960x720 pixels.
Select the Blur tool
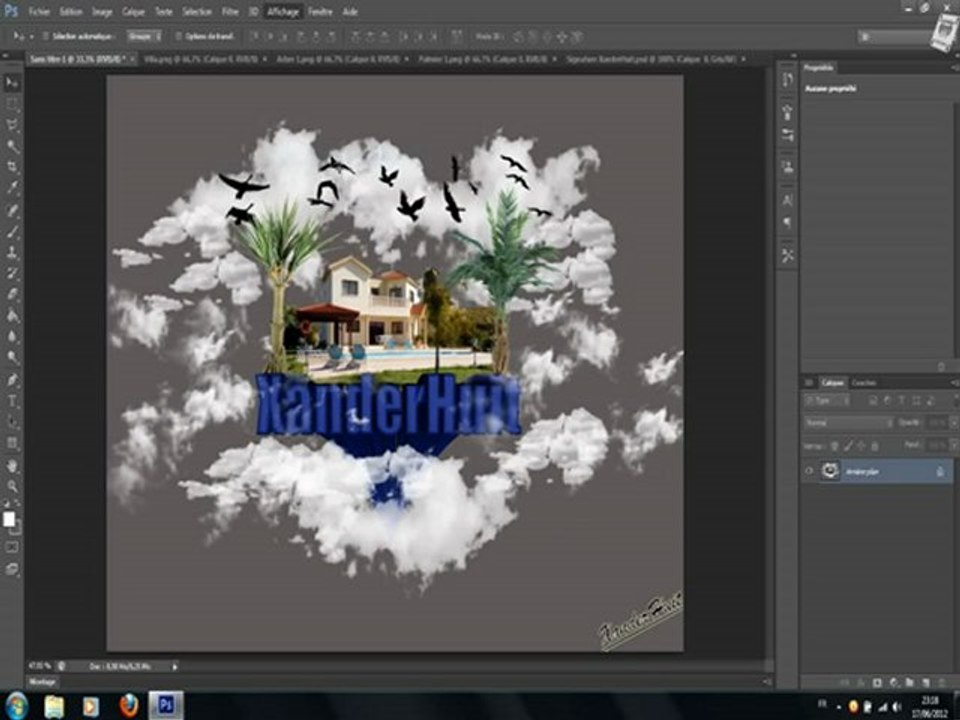pyautogui.click(x=12, y=336)
